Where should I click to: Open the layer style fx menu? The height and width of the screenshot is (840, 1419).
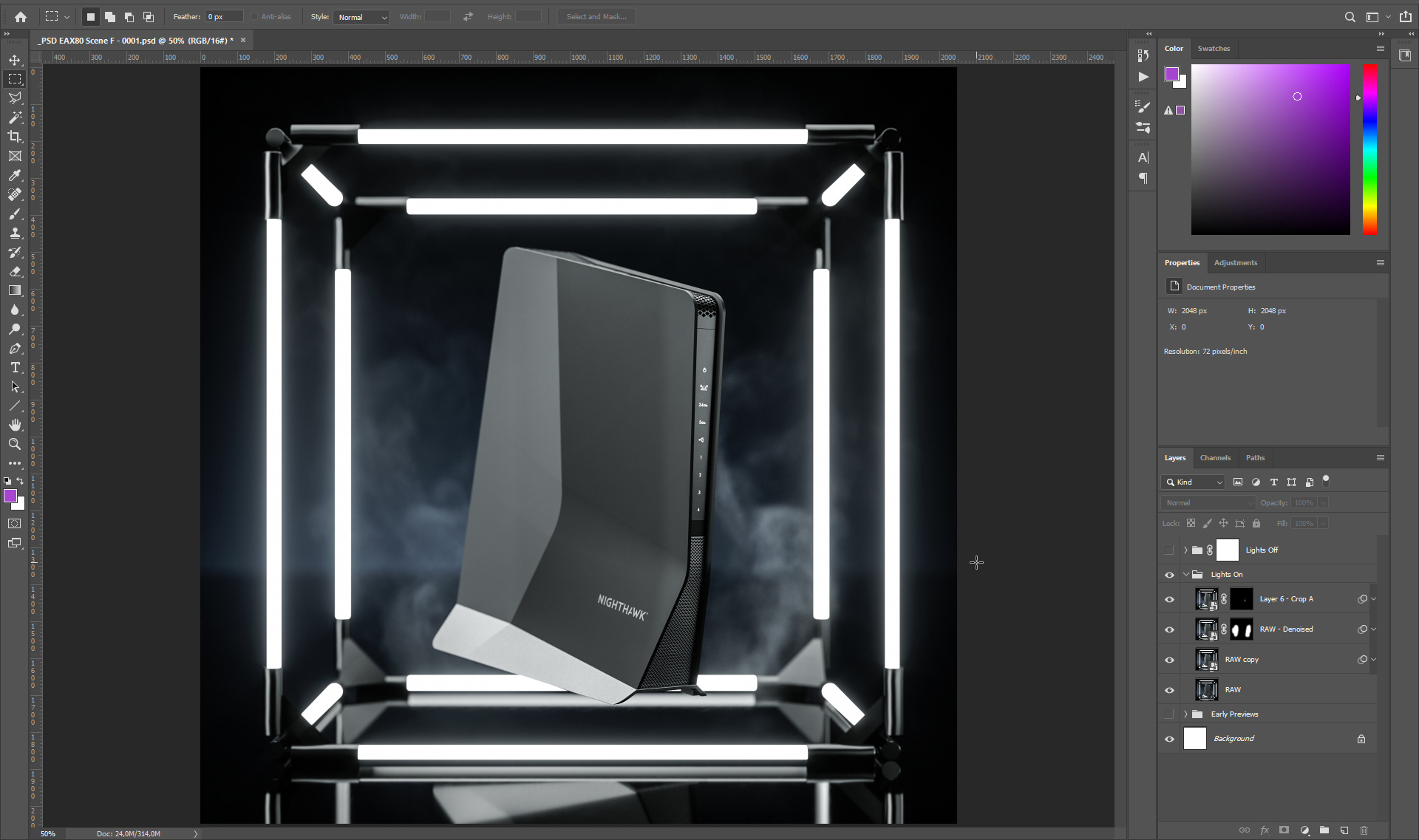1265,830
